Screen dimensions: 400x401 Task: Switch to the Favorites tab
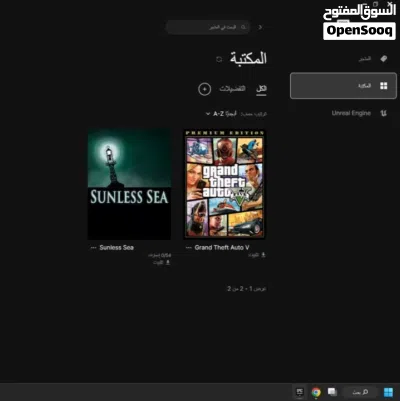coord(232,89)
